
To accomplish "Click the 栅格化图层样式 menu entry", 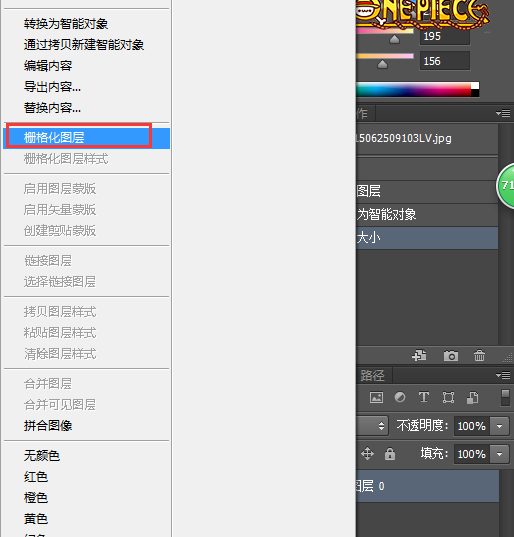I will point(66,159).
